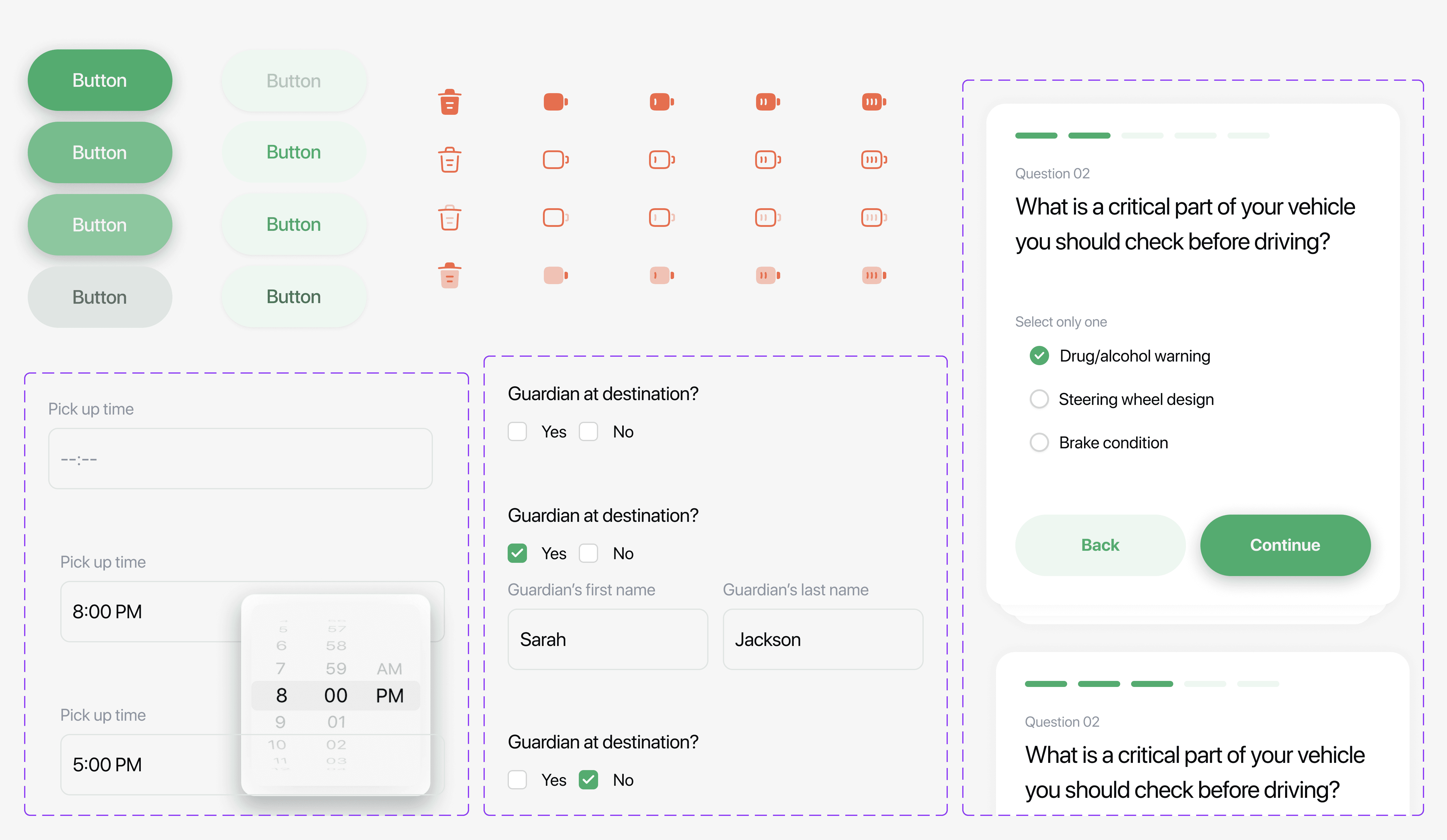Viewport: 1447px width, 840px height.
Task: Click the outlined trash icon in second row
Action: pos(449,159)
